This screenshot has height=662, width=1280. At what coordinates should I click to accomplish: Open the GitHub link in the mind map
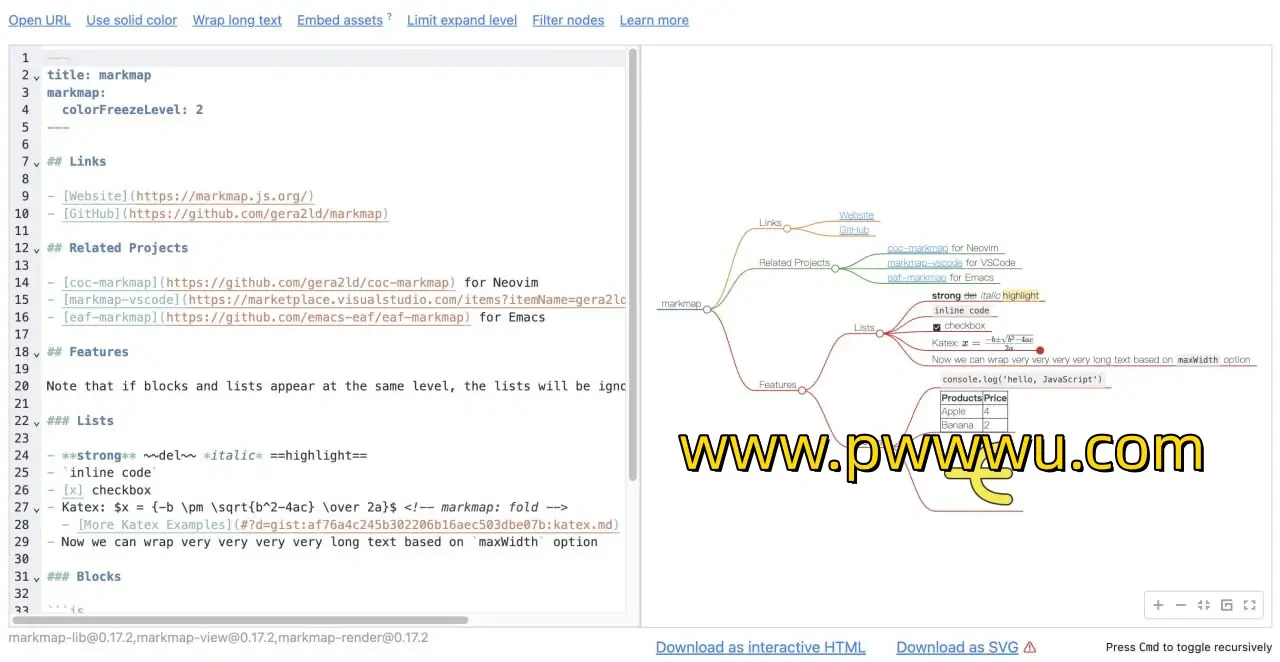pos(854,230)
